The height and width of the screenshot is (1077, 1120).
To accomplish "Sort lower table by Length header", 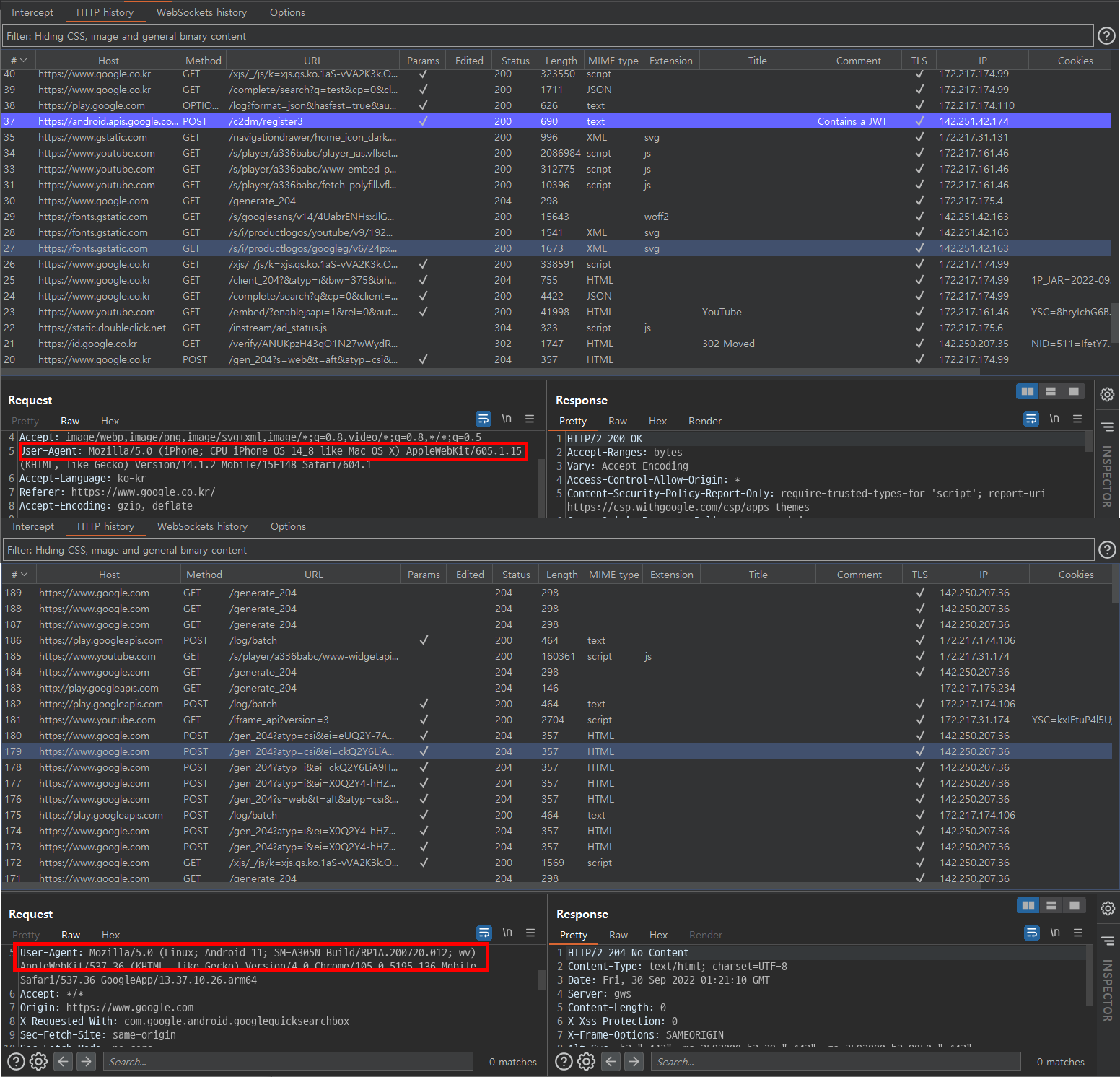I will point(562,575).
